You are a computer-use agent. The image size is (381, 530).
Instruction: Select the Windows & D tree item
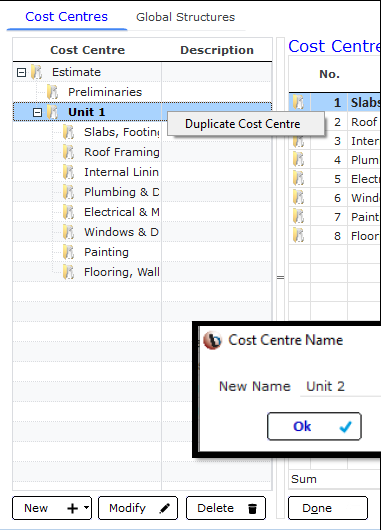[x=121, y=232]
